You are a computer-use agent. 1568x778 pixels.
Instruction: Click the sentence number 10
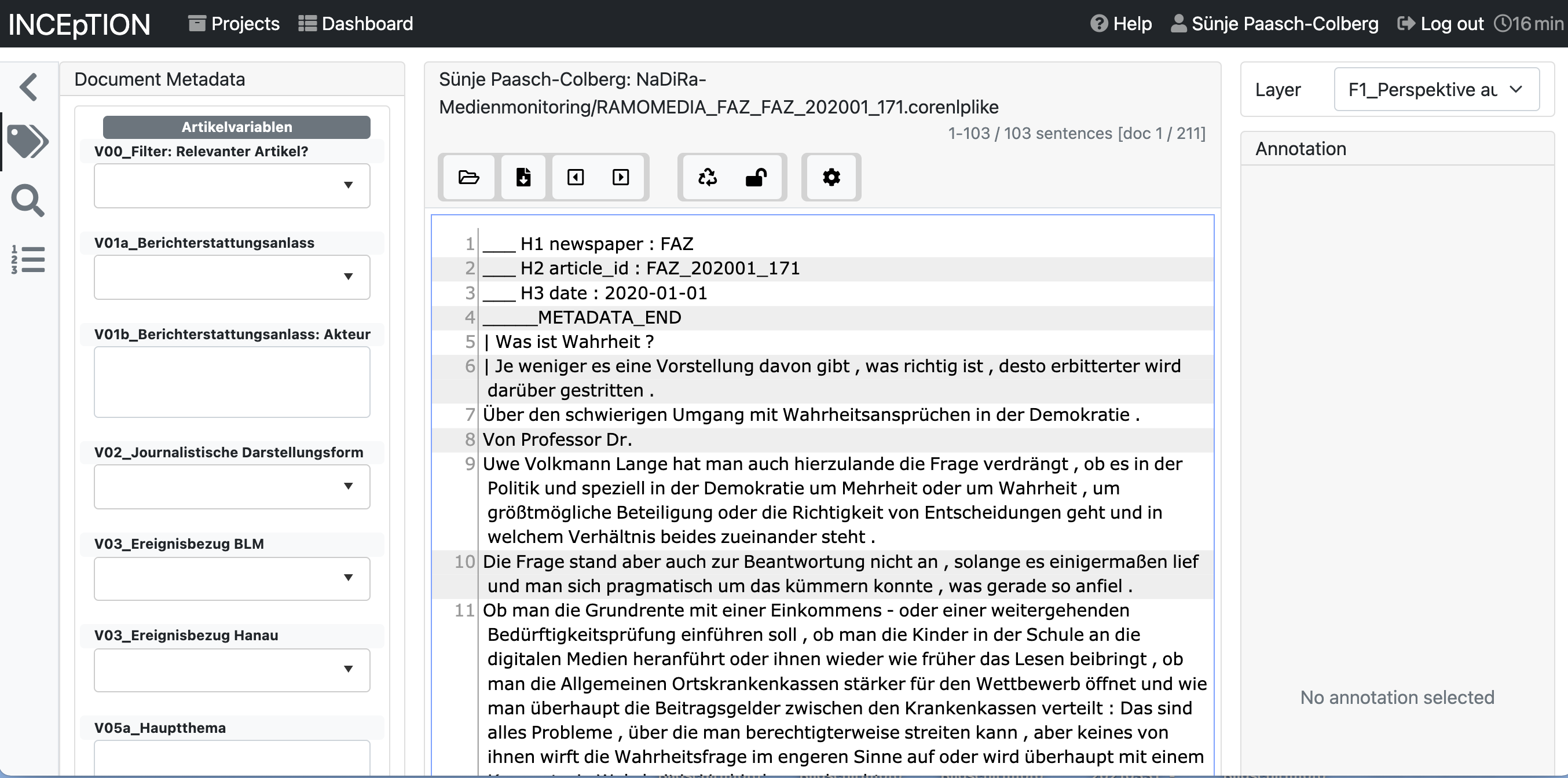point(464,562)
